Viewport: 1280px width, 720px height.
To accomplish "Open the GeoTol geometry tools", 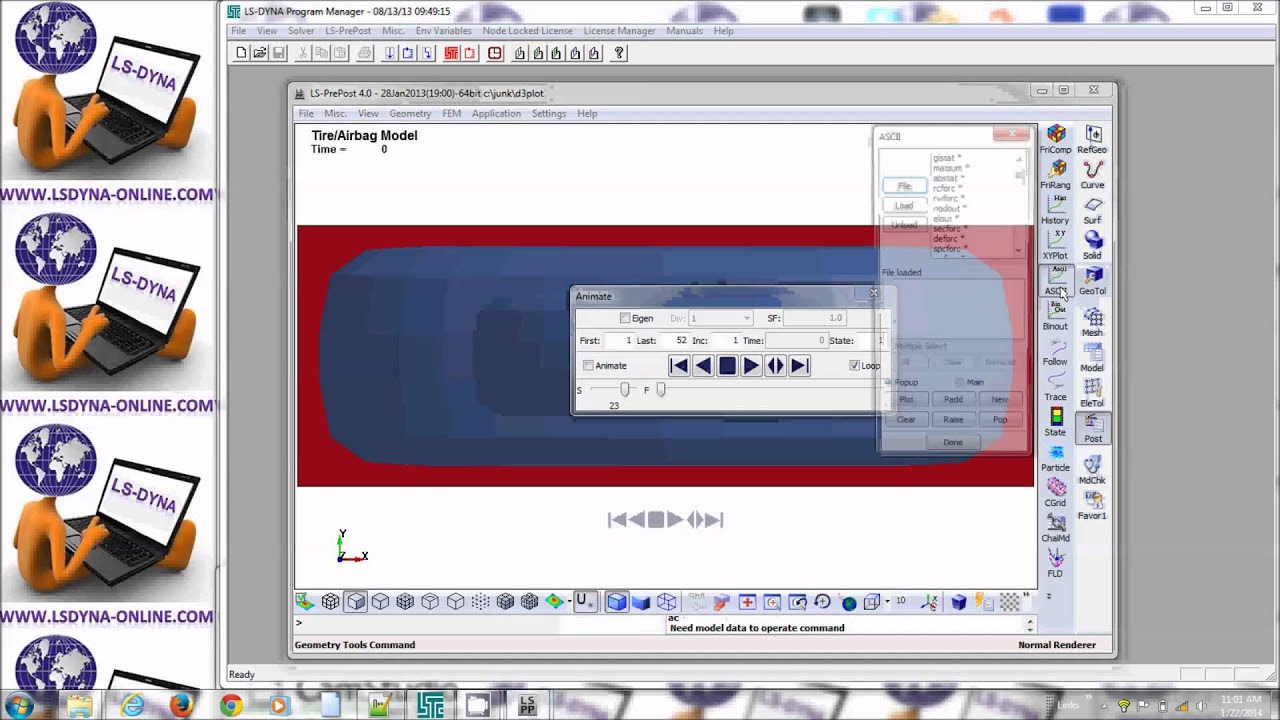I will click(1092, 281).
